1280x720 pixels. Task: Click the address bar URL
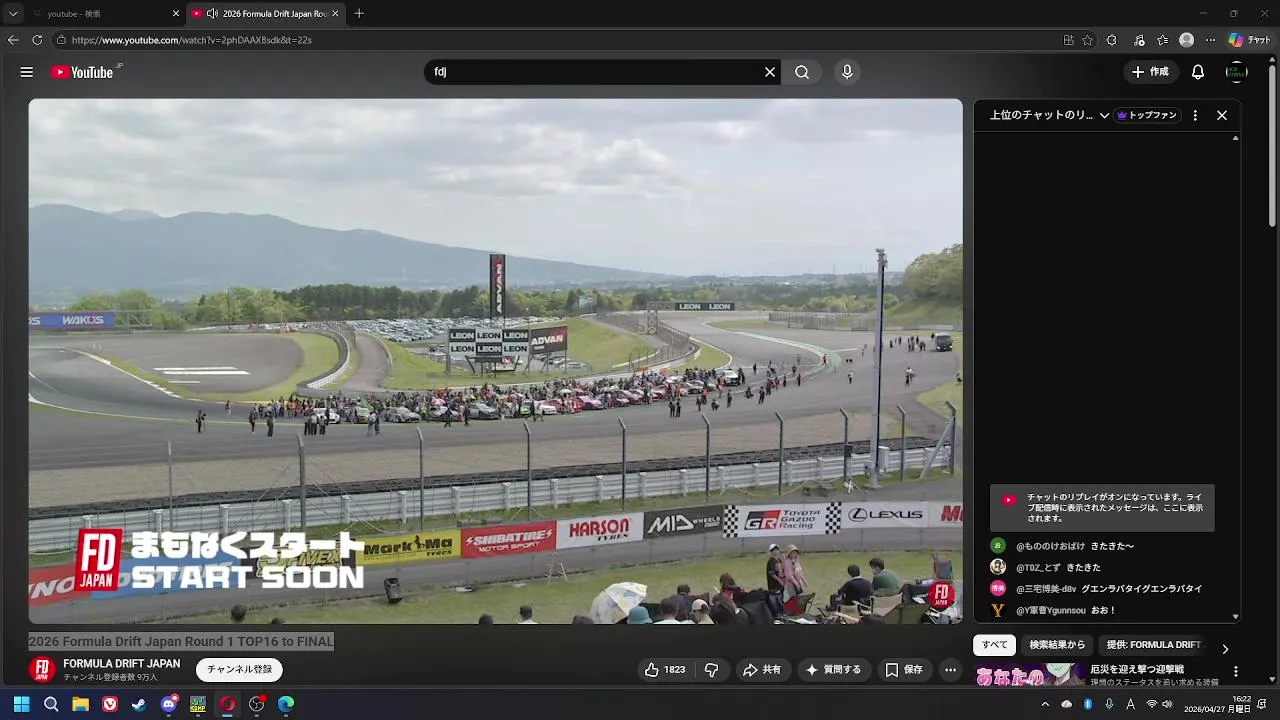coord(192,40)
